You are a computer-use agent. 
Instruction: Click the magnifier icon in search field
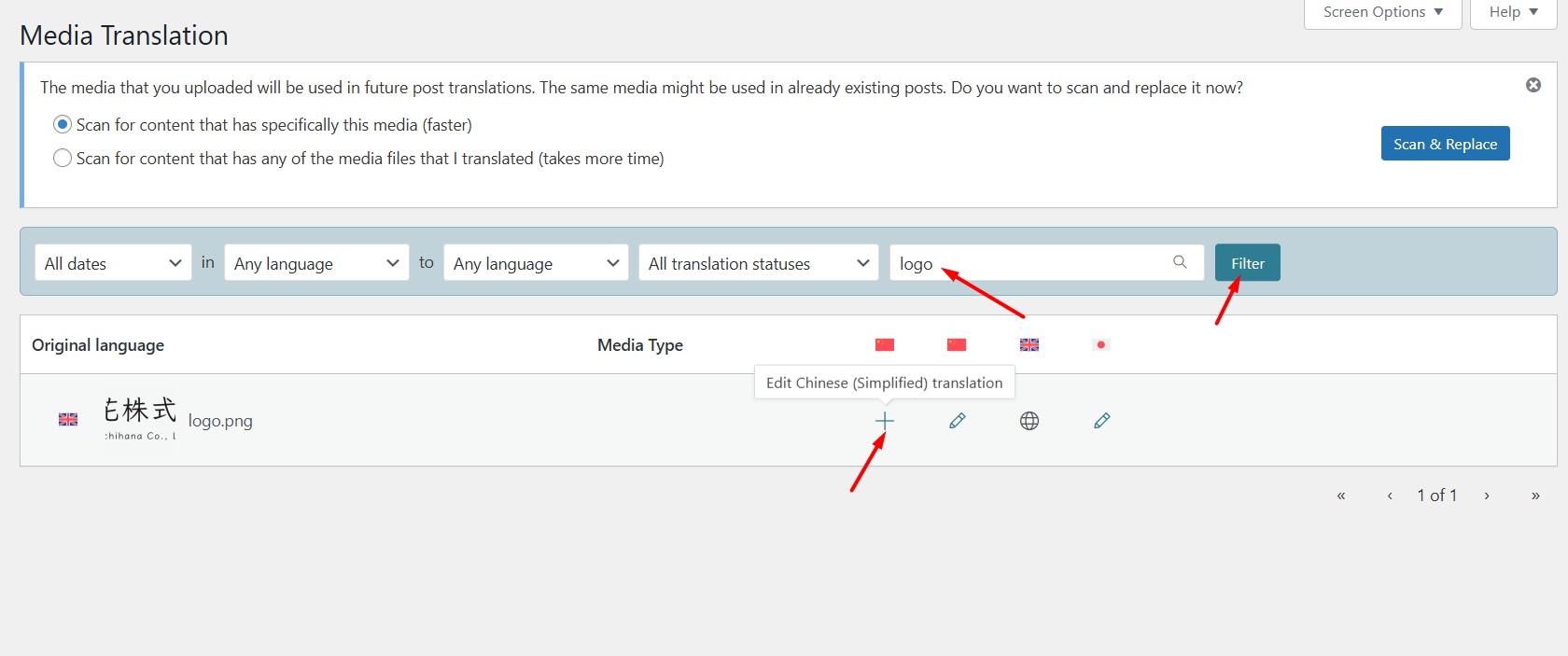[x=1180, y=262]
